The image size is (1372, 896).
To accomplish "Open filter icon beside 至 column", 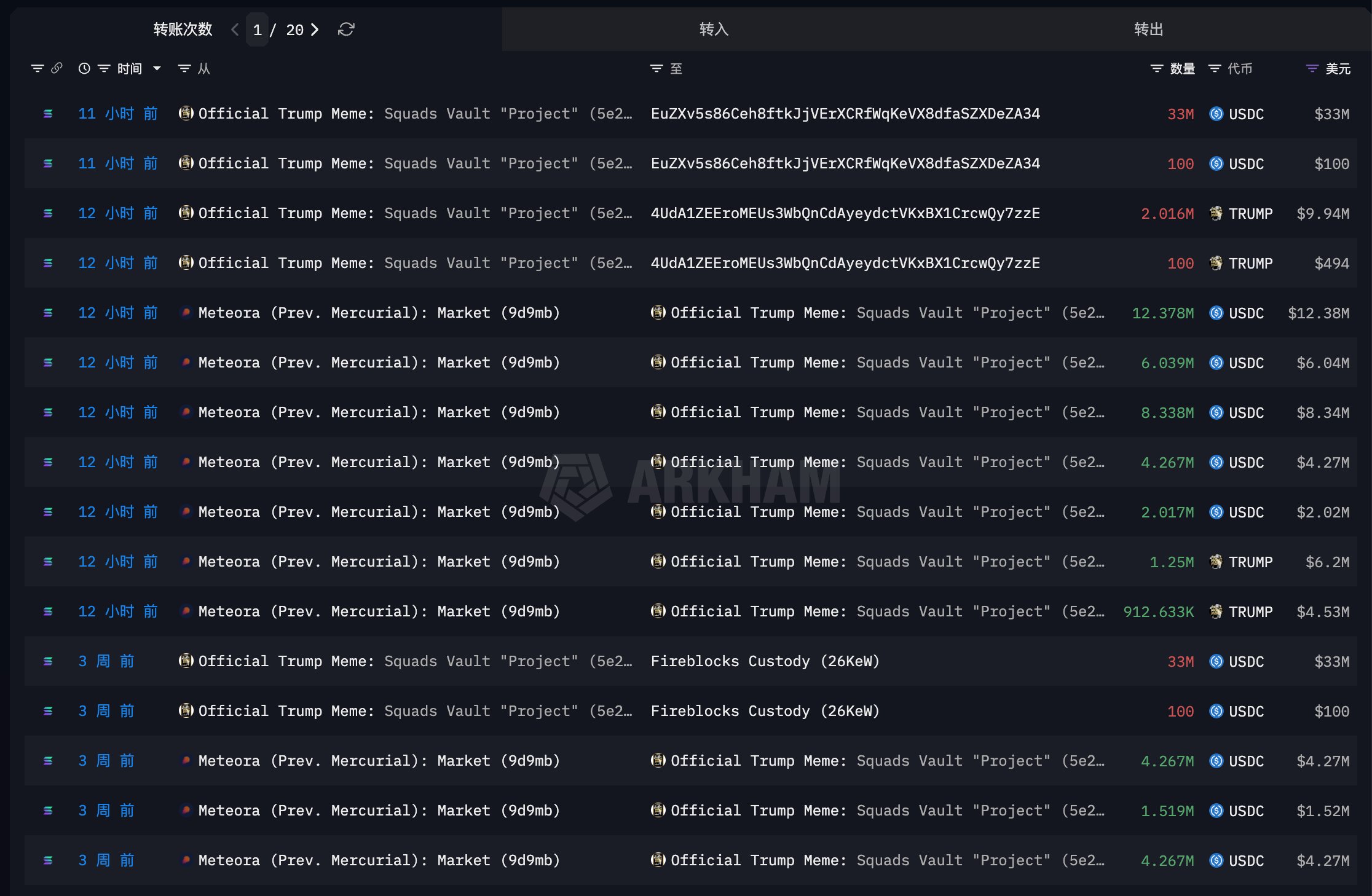I will click(x=656, y=68).
